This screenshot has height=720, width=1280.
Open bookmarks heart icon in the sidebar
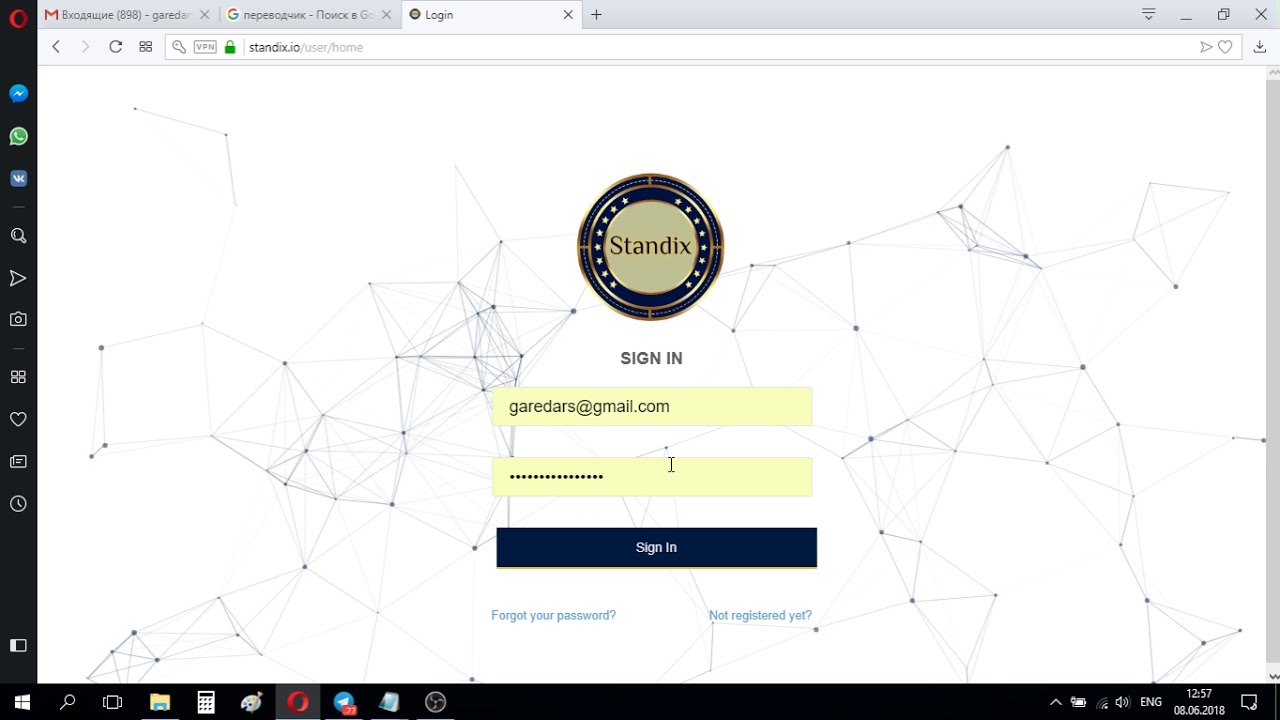coord(18,419)
